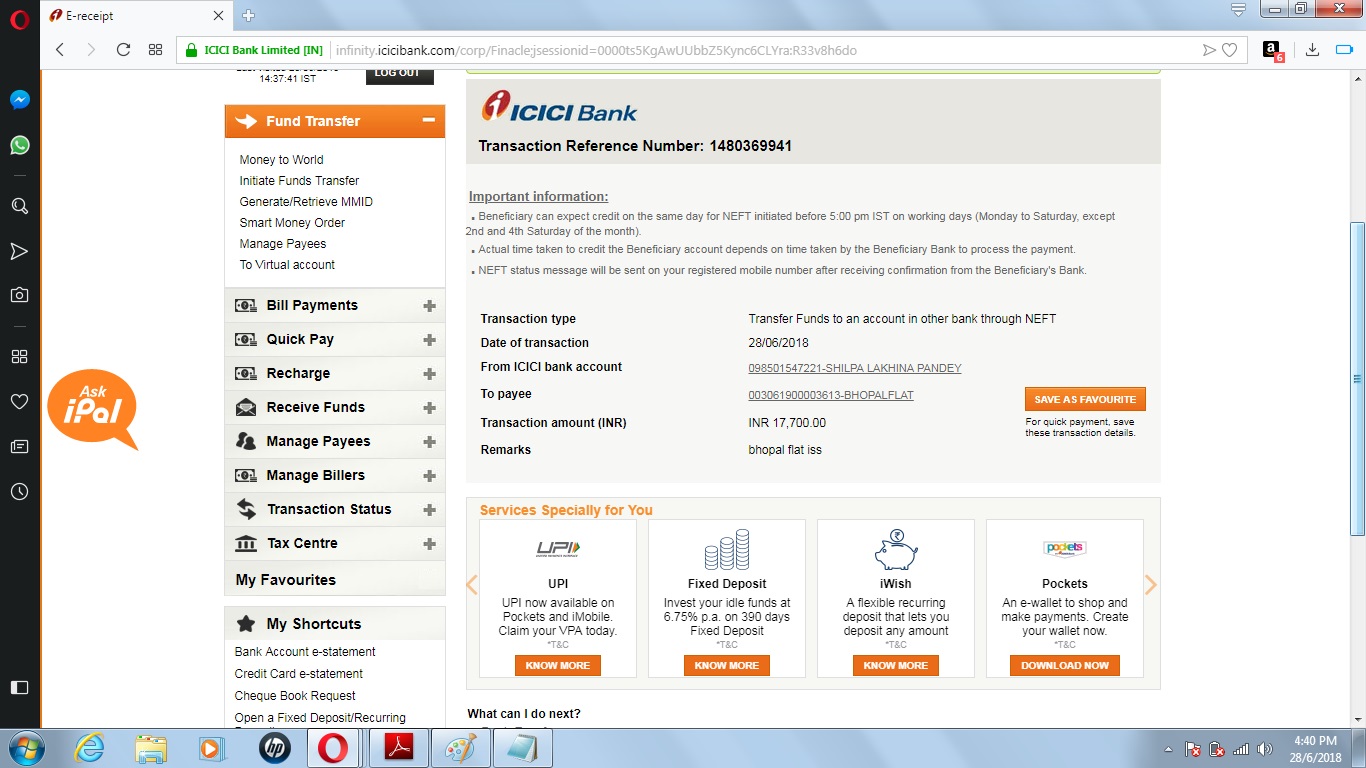Click the Ask iPal chat bubble
Screen dimensions: 1366x768
coord(92,408)
